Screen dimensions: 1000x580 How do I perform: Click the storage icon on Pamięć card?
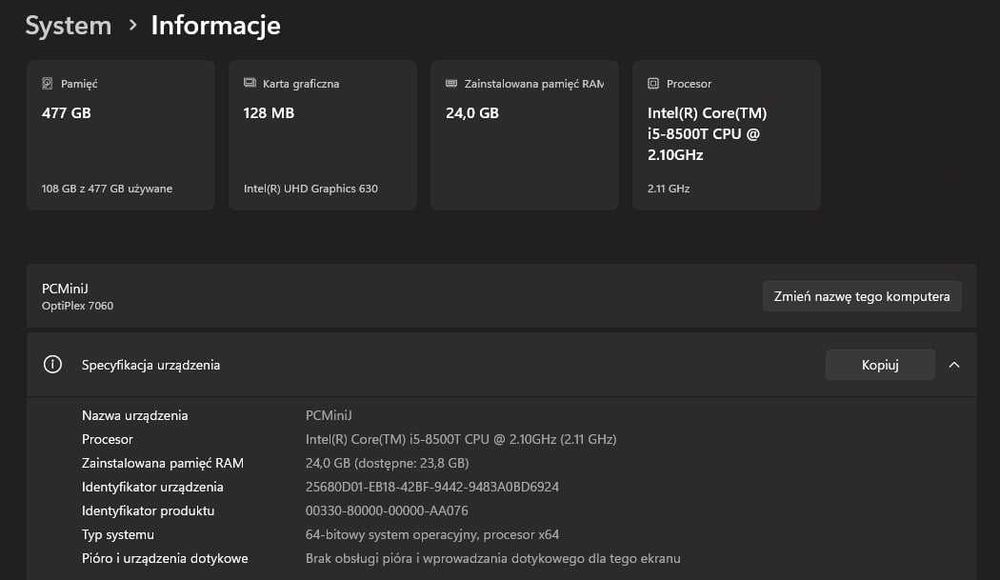coord(47,84)
